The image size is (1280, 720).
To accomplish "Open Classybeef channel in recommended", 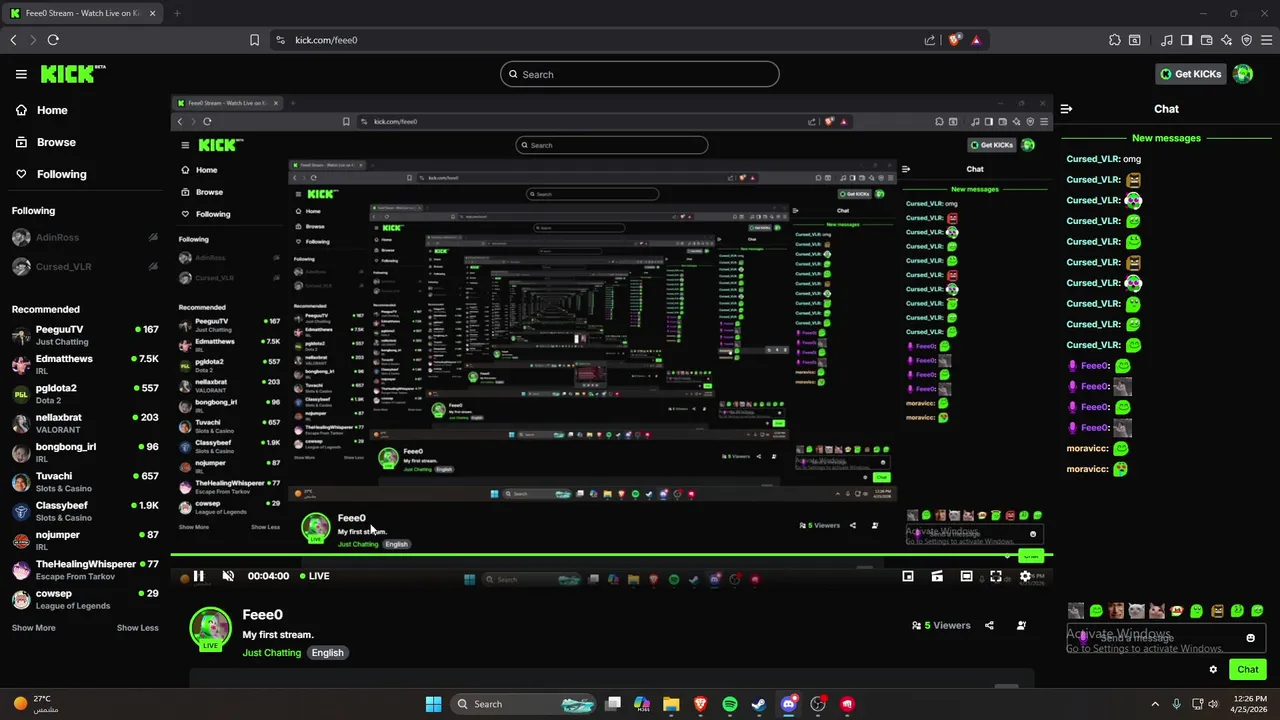I will coord(85,511).
